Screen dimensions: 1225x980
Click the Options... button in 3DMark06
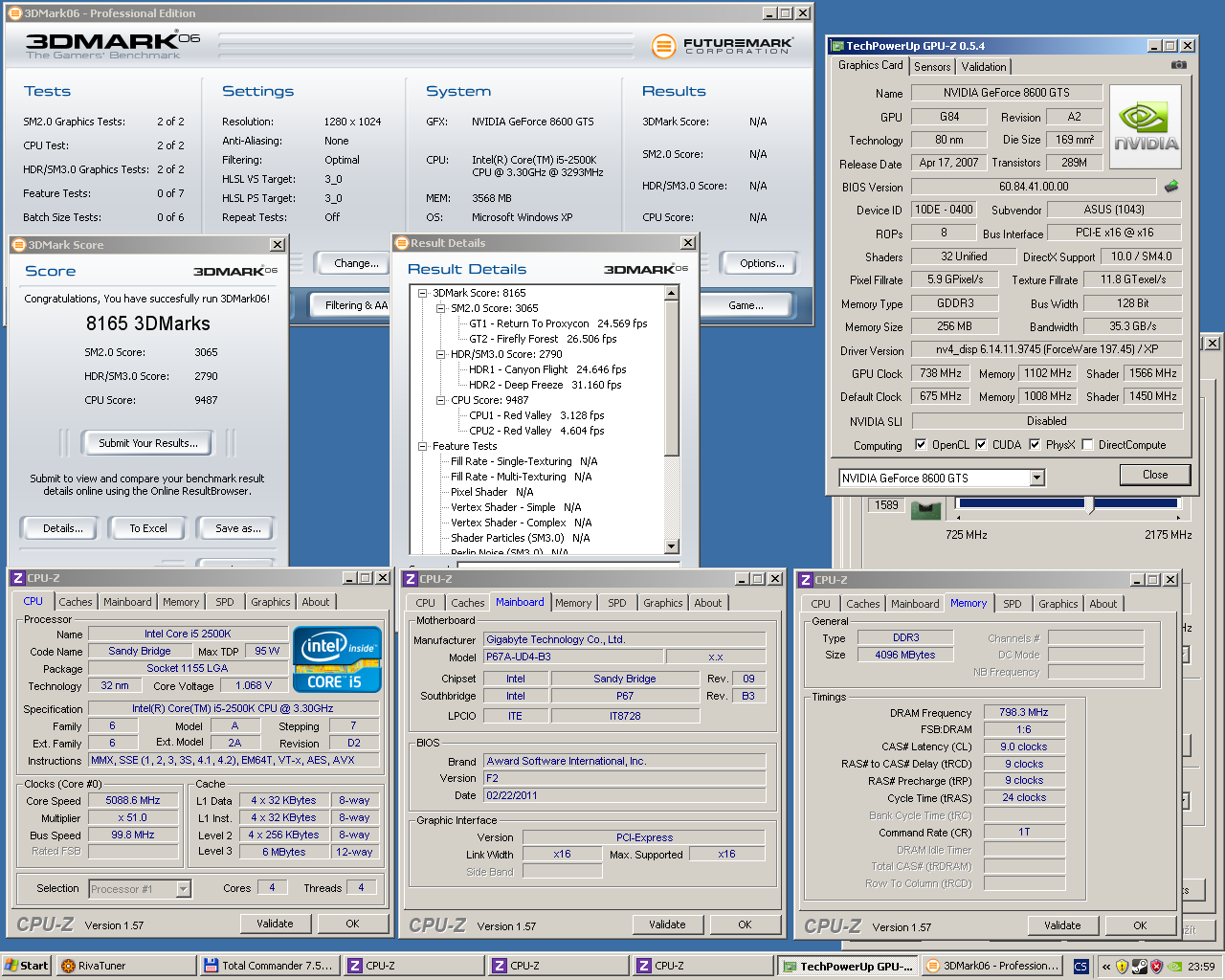pyautogui.click(x=762, y=263)
